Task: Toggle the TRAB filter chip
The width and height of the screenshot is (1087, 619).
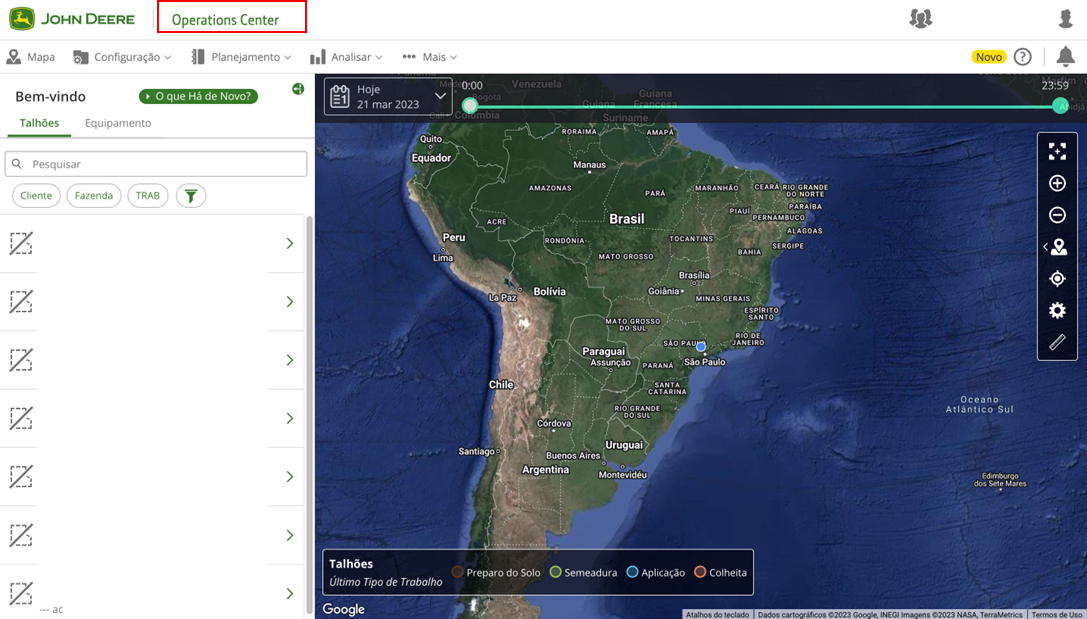Action: (x=148, y=196)
